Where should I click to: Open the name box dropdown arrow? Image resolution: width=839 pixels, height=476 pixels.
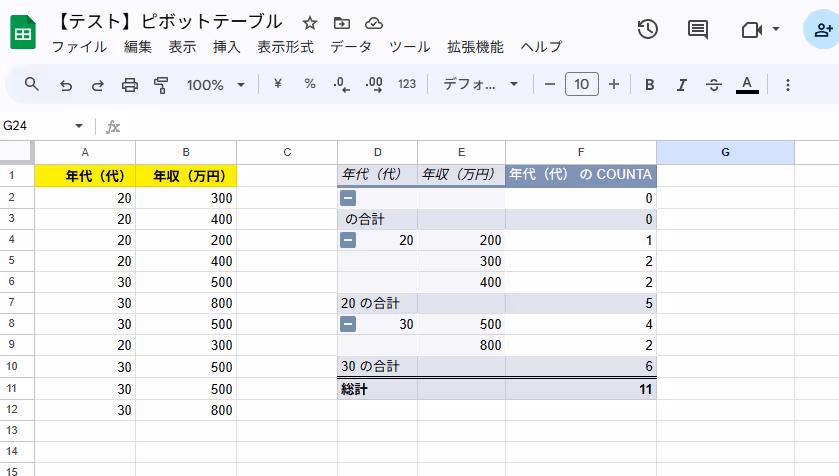(x=79, y=126)
